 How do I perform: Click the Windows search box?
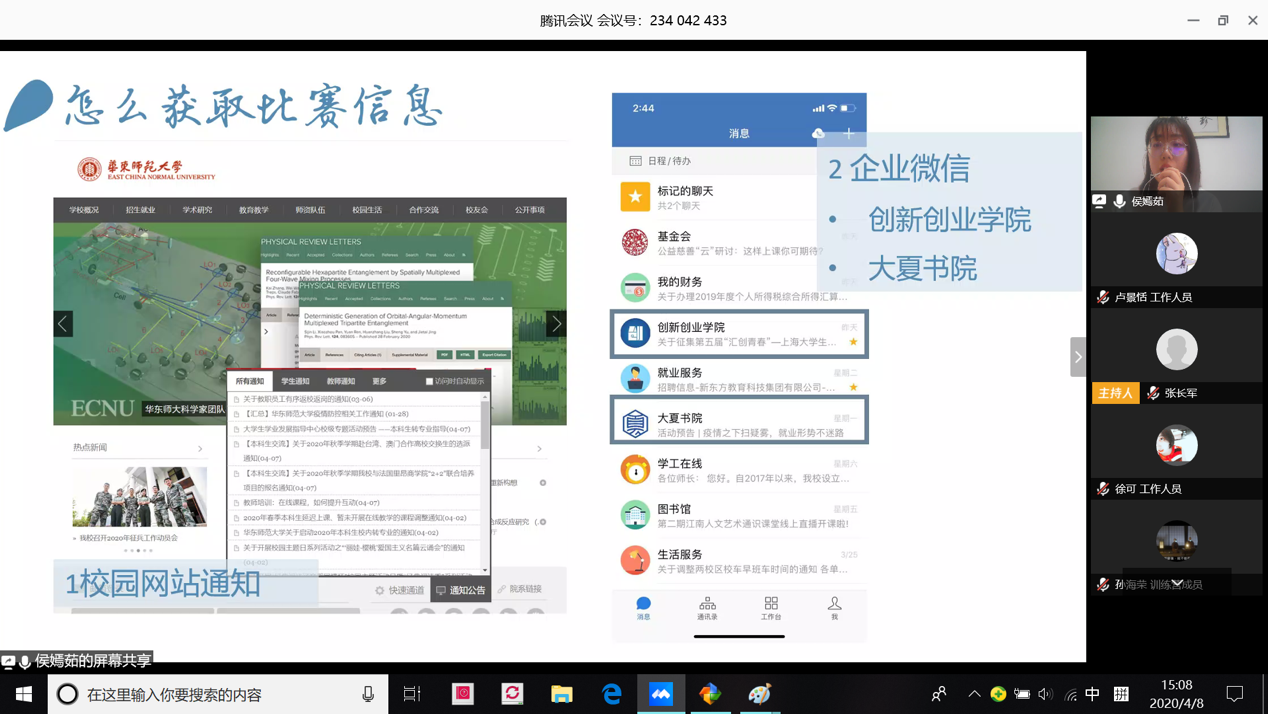point(218,693)
